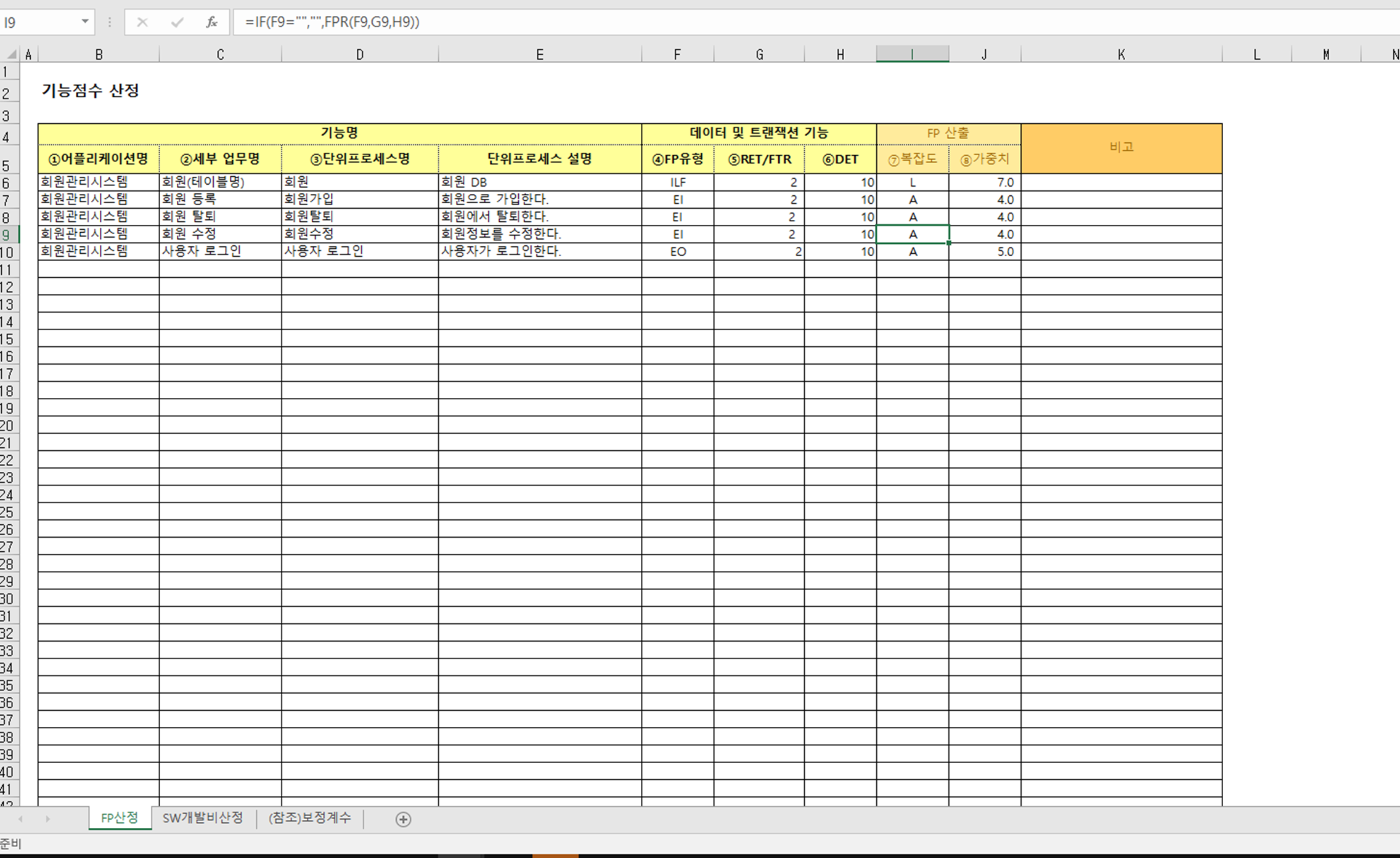The image size is (1400, 858).
Task: Click the Insert Function fx icon
Action: point(211,23)
